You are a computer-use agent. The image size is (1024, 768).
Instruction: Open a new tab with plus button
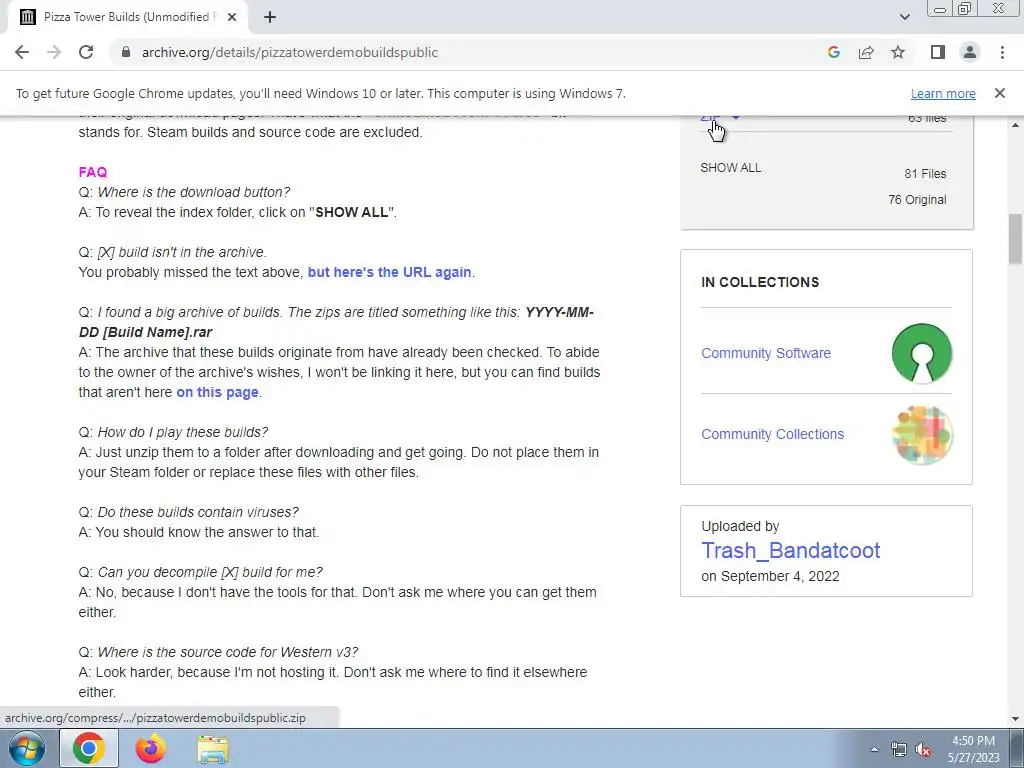270,17
